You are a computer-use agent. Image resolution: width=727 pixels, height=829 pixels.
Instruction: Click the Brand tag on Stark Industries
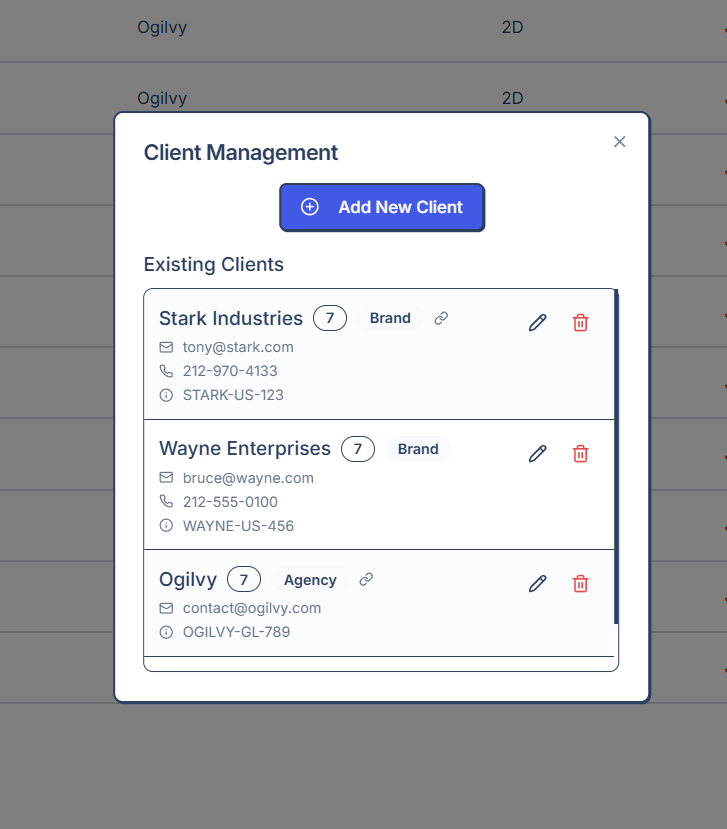click(x=390, y=318)
